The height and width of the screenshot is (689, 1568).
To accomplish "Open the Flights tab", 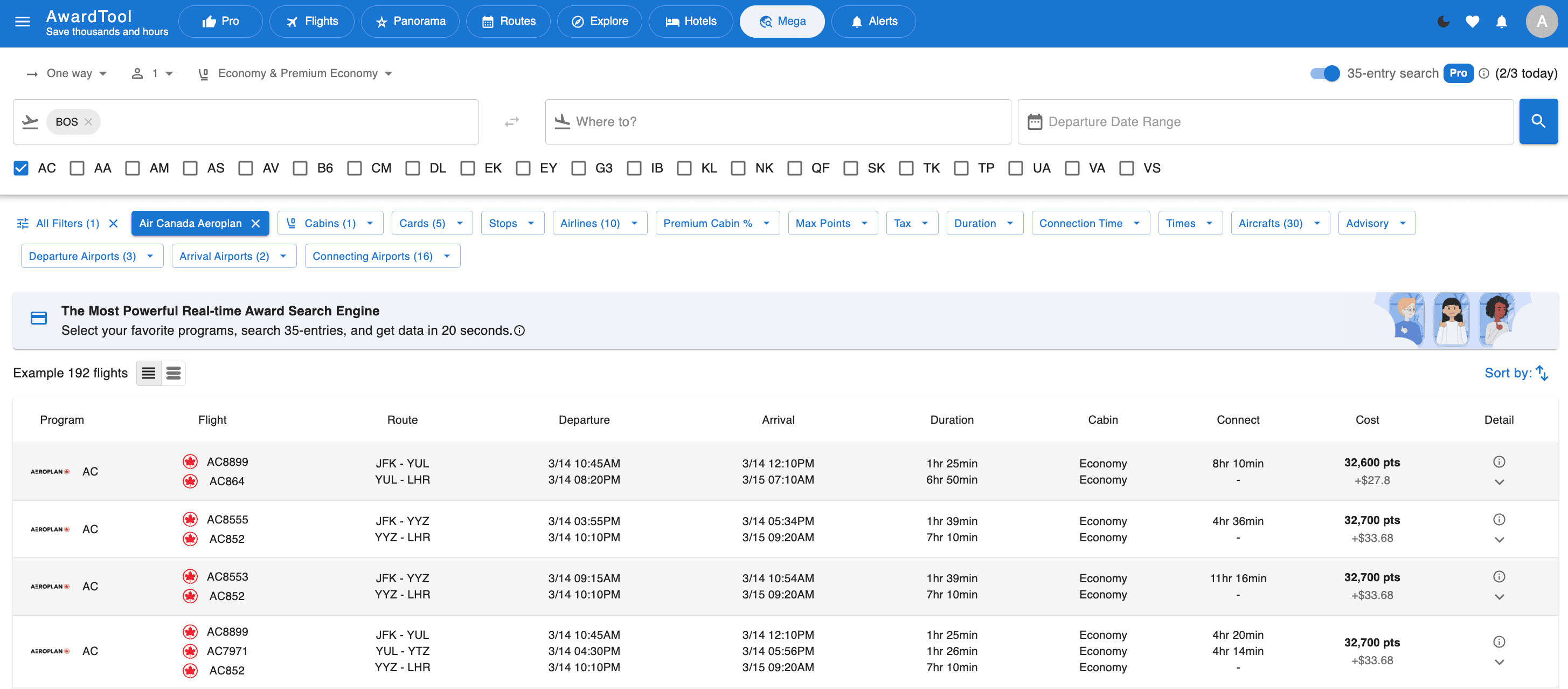I will pyautogui.click(x=311, y=22).
